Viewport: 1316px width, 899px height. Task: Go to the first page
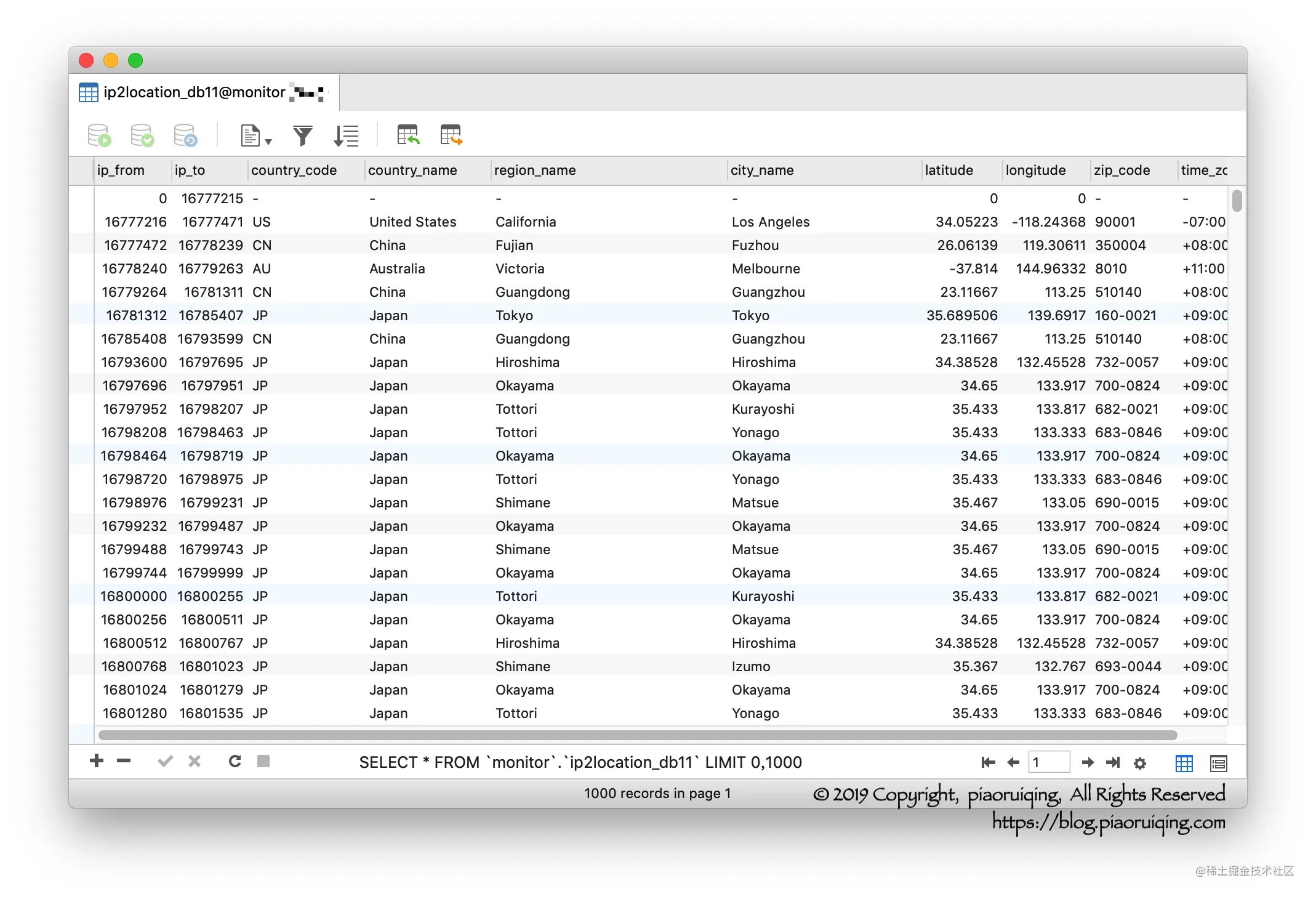coord(988,763)
